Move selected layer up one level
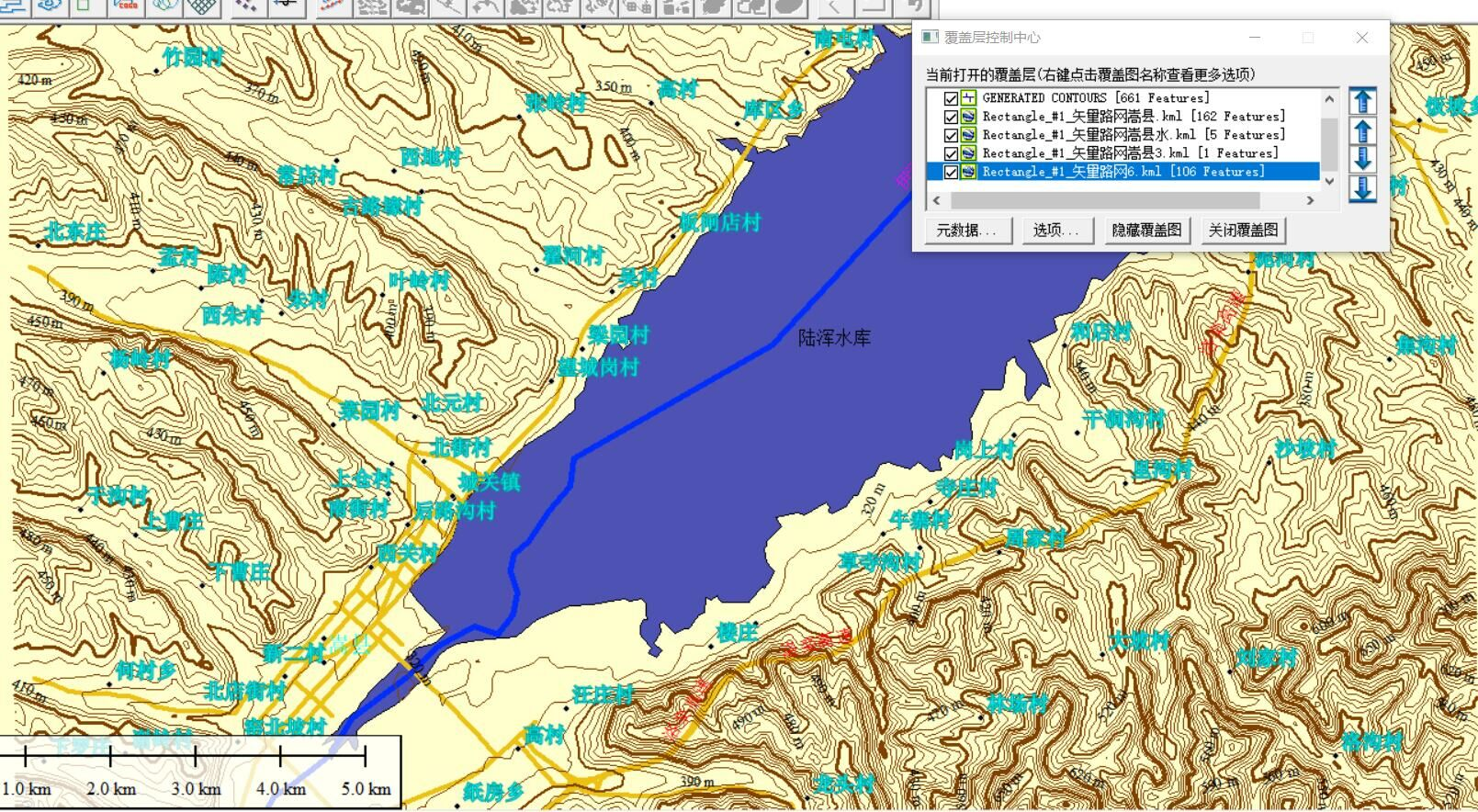Image resolution: width=1478 pixels, height=812 pixels. (1362, 130)
